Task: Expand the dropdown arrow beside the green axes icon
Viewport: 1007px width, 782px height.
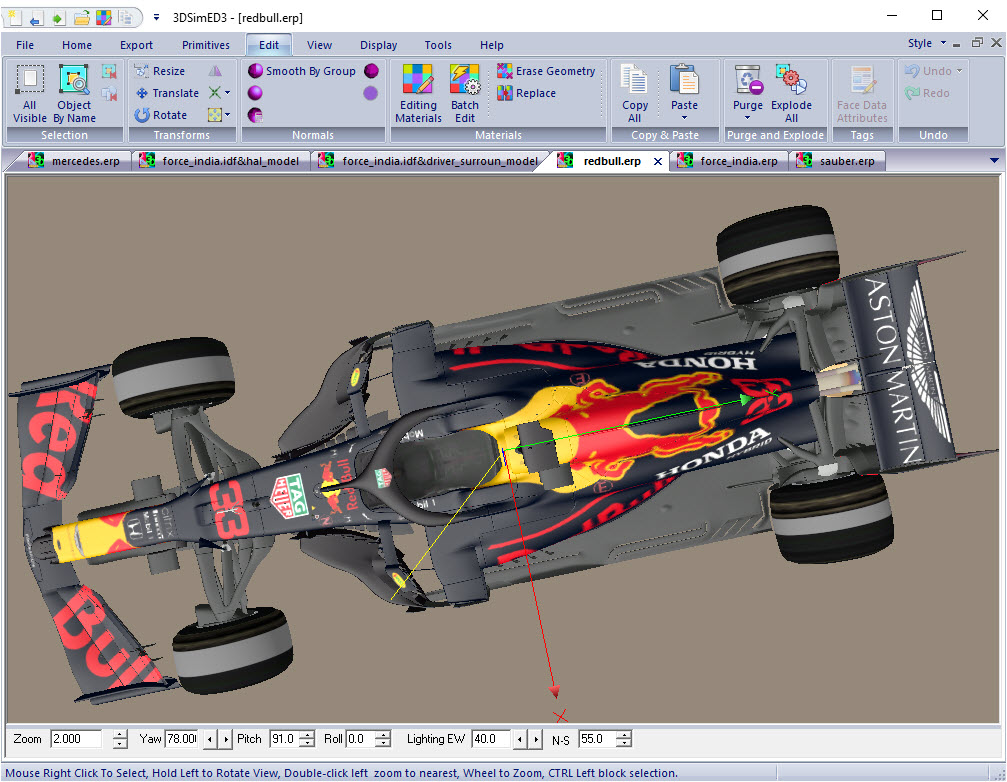Action: (227, 93)
